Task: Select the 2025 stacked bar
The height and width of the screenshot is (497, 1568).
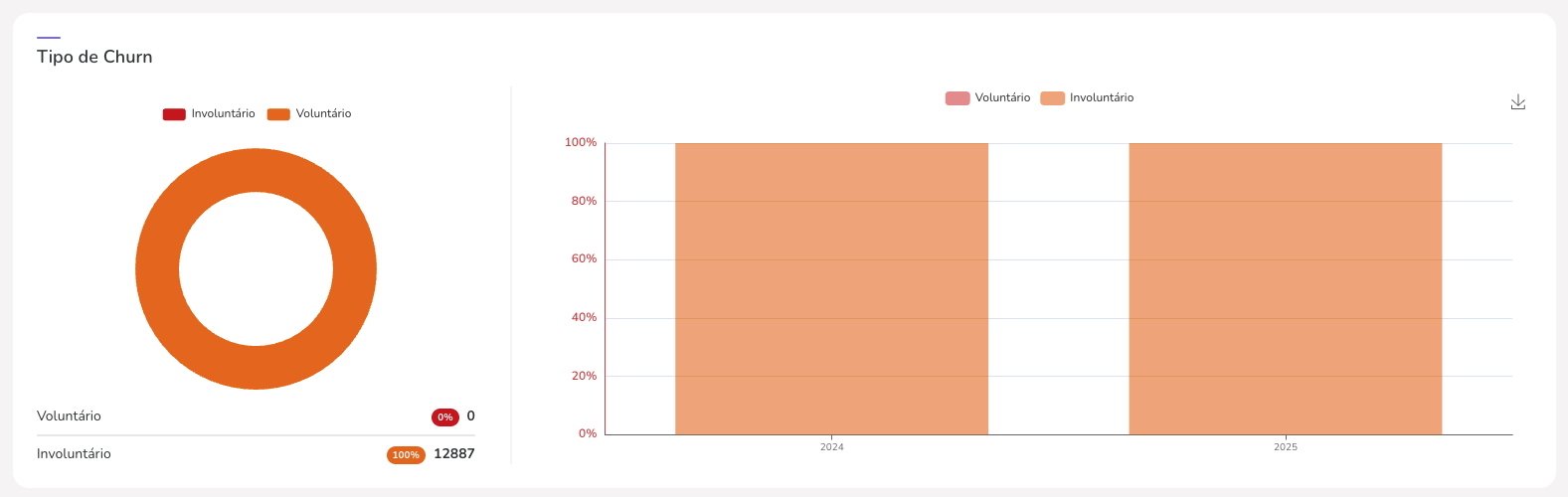Action: [x=1285, y=288]
